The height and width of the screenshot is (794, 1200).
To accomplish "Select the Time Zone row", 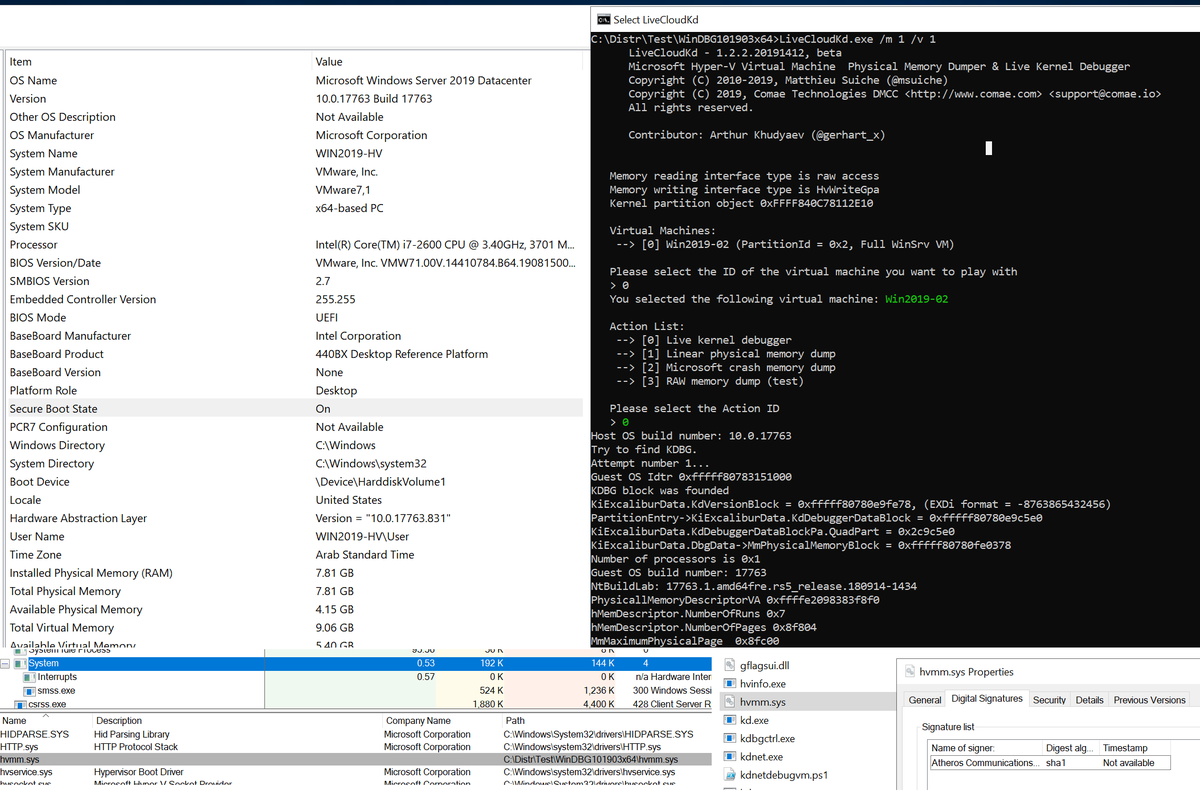I will point(294,554).
